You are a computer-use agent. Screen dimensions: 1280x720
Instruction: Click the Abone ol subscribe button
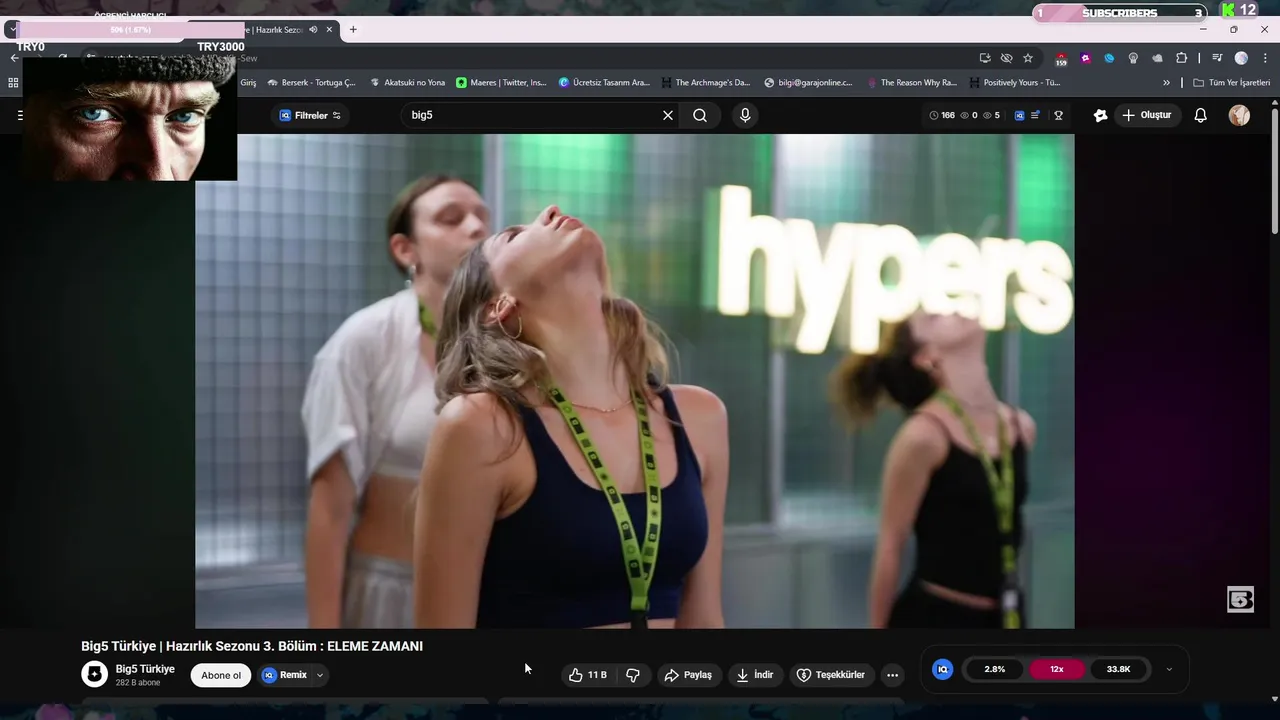point(221,675)
